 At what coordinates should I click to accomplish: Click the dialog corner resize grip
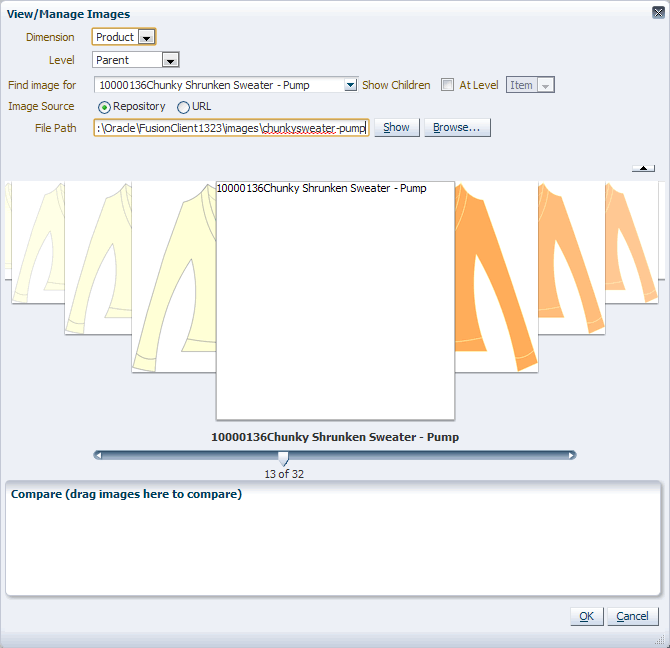coord(660,639)
